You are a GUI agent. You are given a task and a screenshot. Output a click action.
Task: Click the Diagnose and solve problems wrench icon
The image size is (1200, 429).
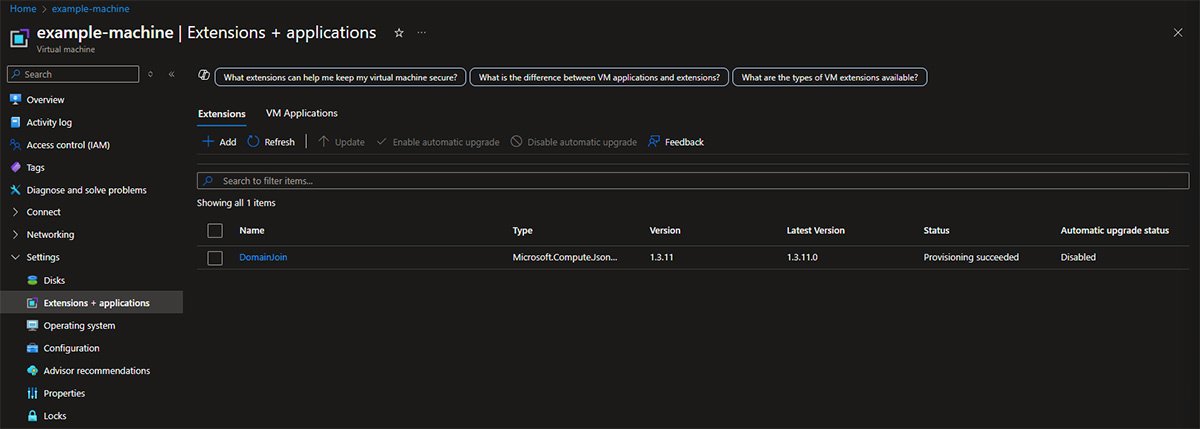pos(15,190)
